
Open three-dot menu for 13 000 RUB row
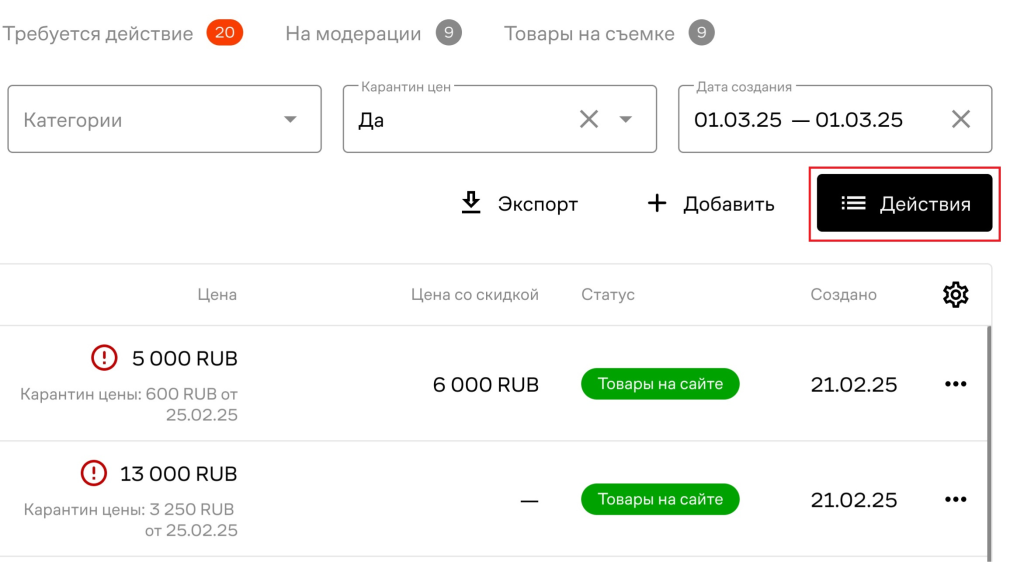[955, 499]
